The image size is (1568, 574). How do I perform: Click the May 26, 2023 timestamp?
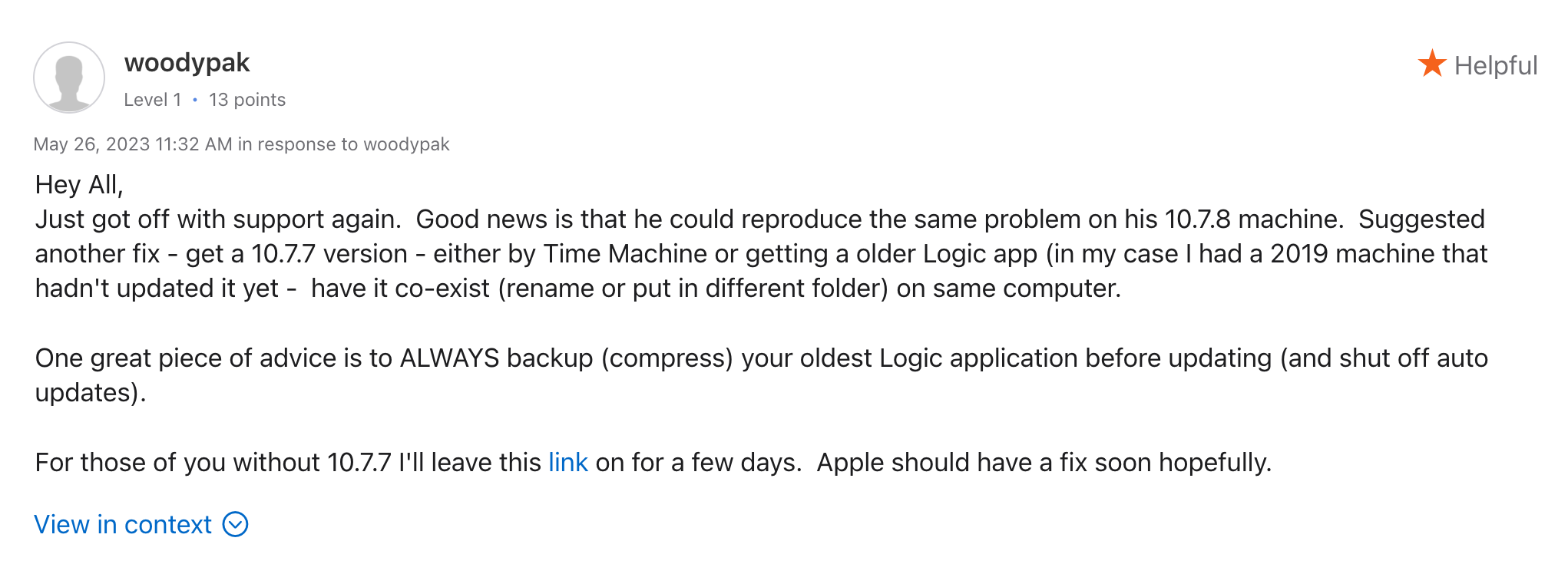pos(132,144)
